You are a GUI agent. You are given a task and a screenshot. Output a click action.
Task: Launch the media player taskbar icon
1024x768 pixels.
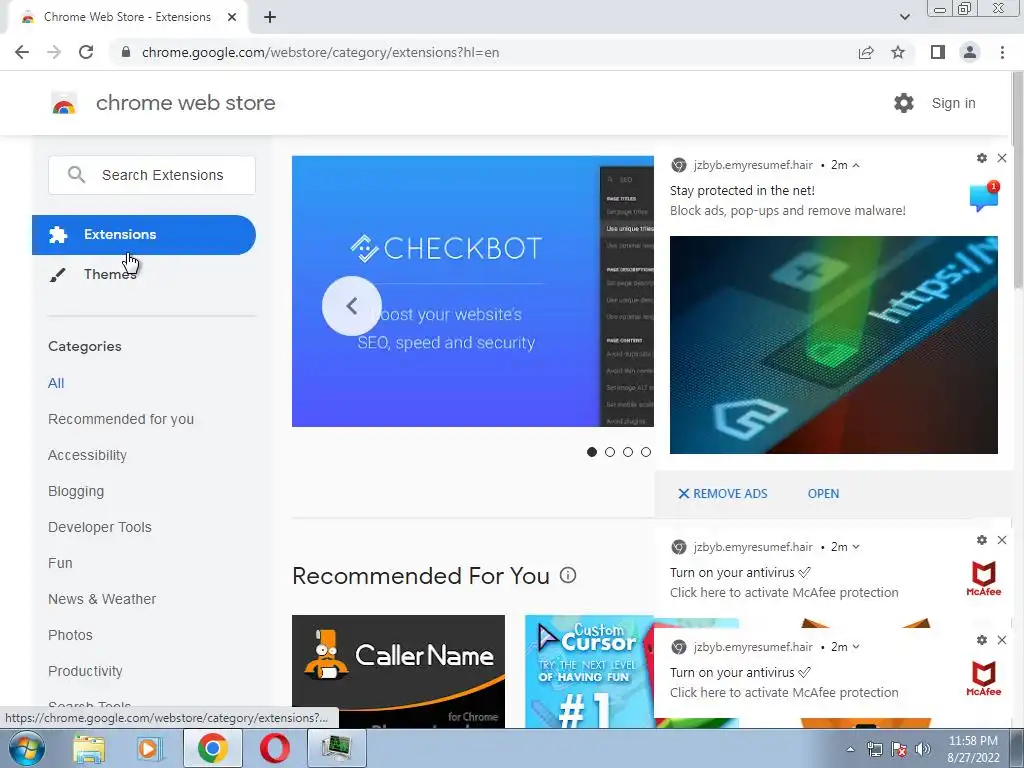click(x=150, y=748)
